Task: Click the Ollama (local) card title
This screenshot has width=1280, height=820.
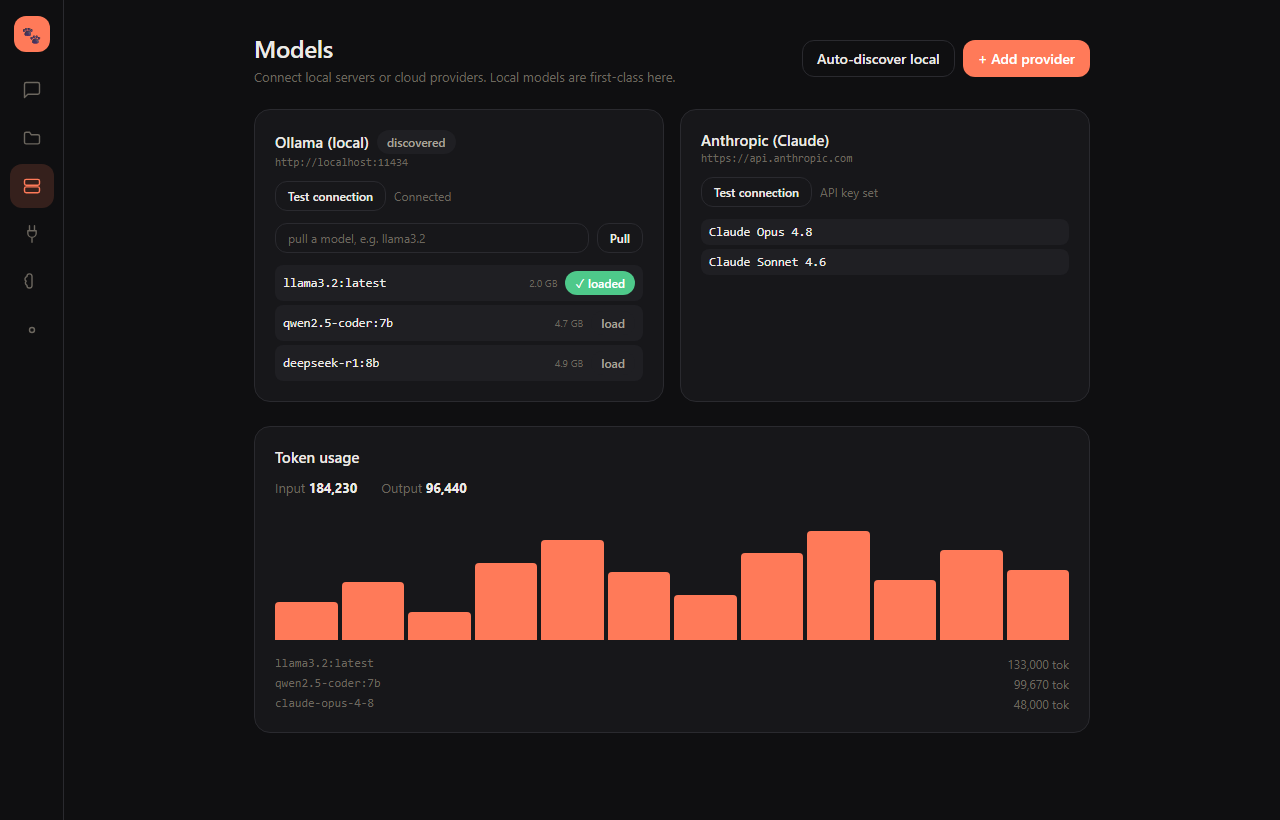Action: 322,143
